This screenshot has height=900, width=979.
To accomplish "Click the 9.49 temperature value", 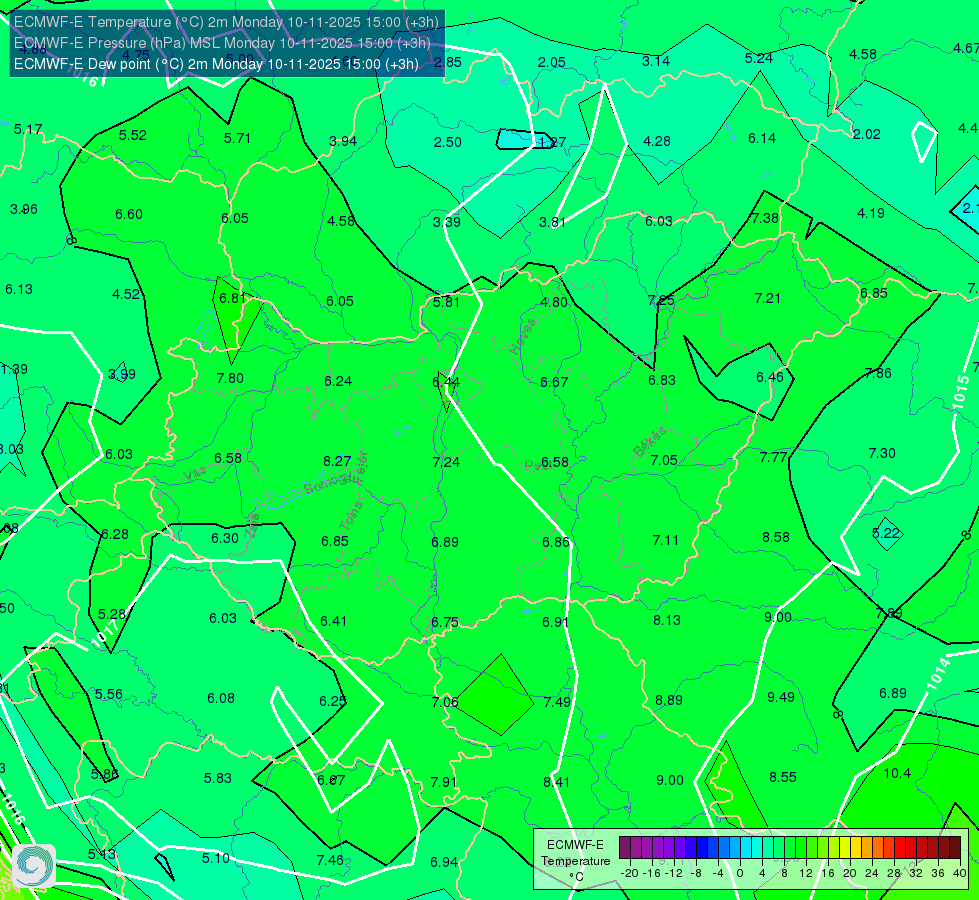I will point(780,697).
